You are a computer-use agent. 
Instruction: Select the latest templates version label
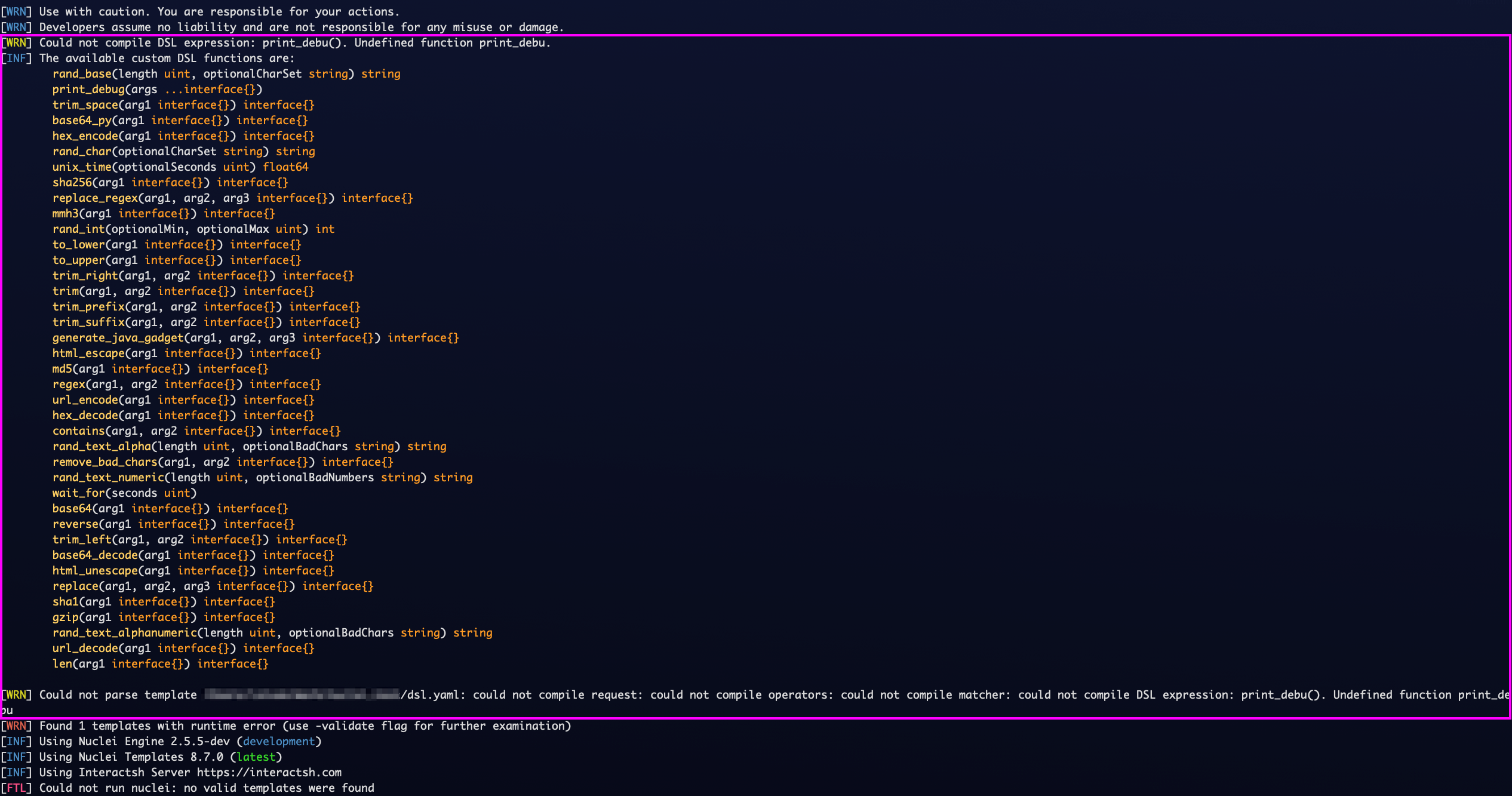(x=256, y=757)
